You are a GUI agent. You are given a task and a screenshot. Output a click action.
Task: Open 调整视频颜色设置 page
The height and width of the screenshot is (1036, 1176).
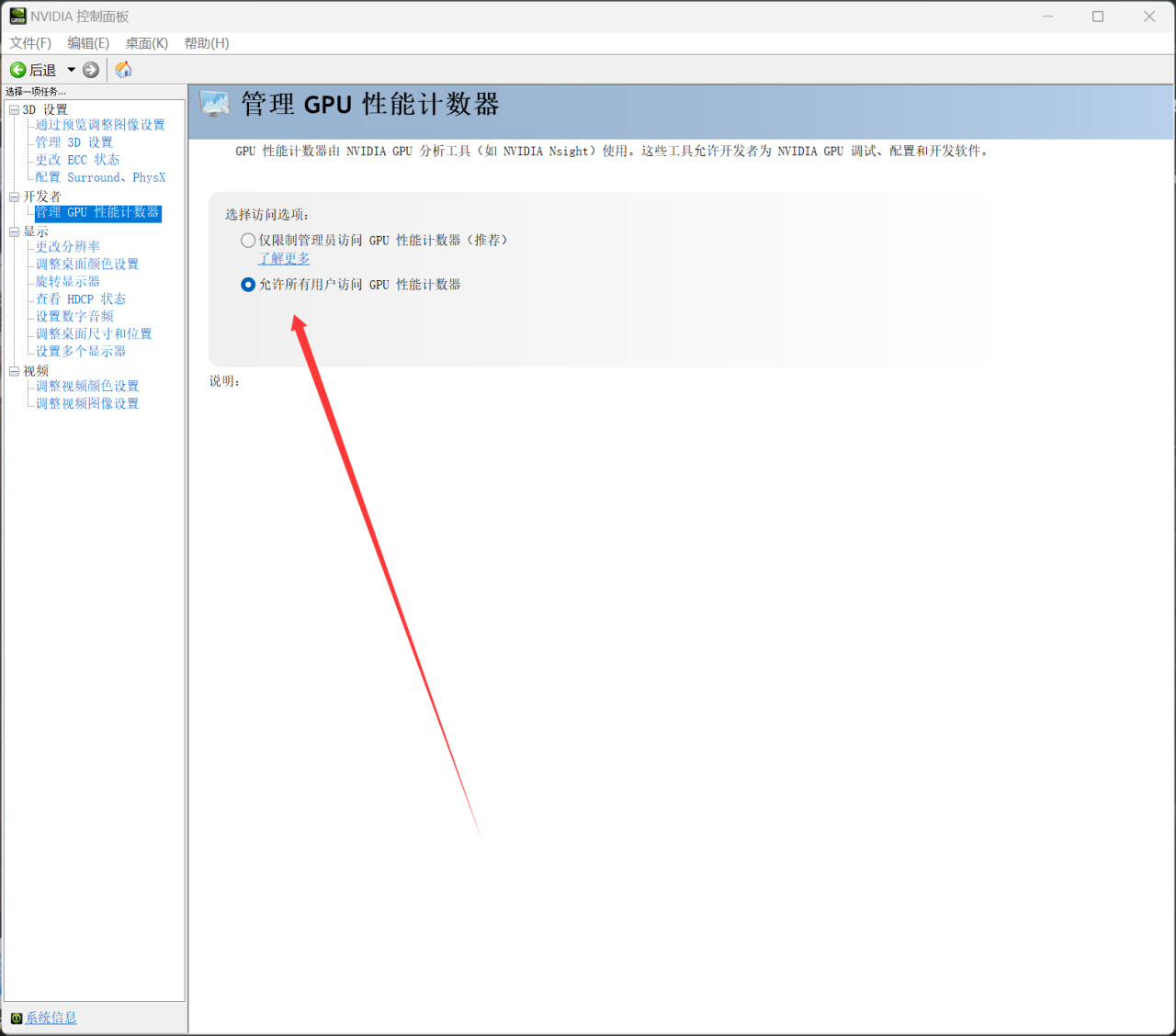tap(87, 387)
